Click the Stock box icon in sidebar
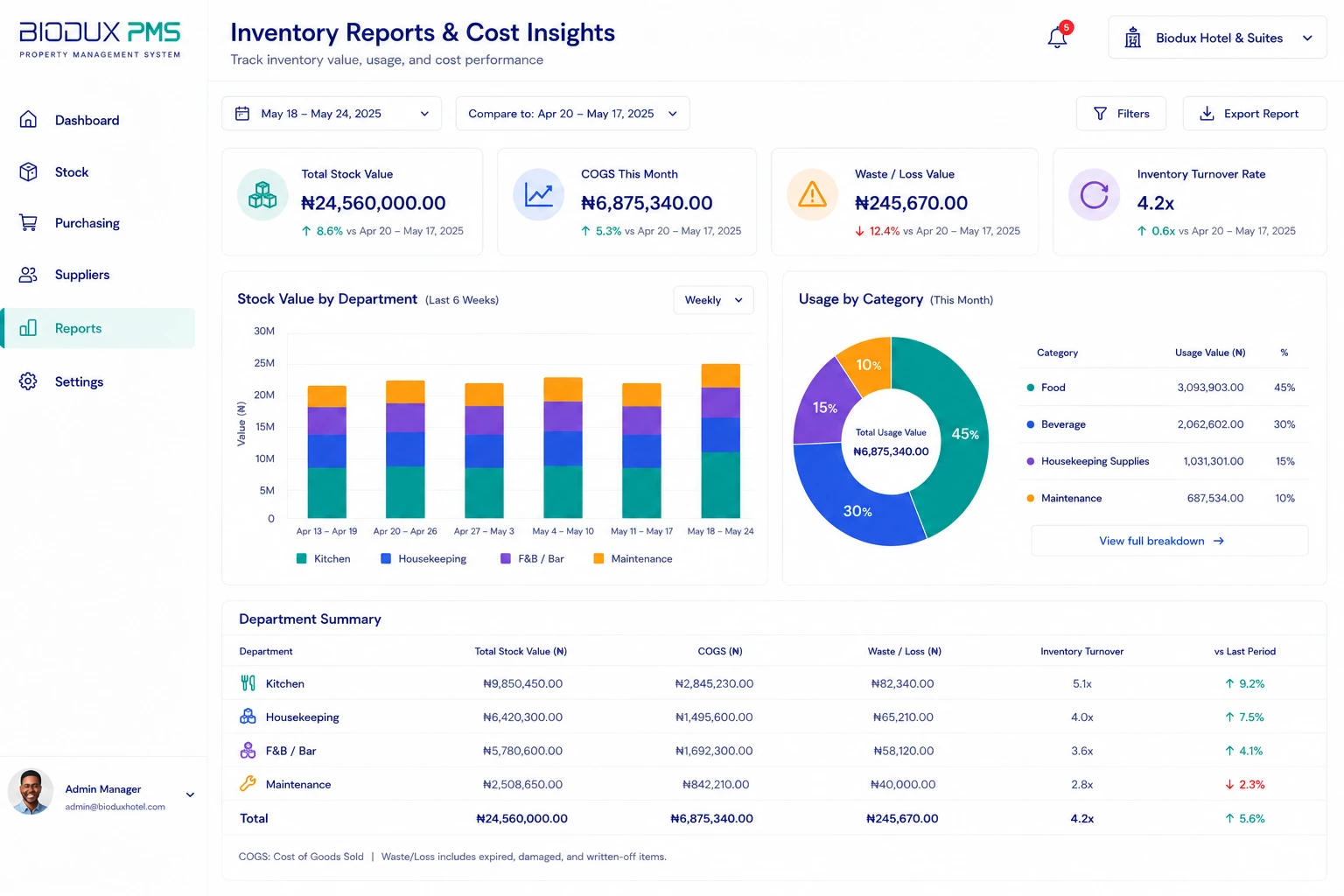 pos(28,171)
